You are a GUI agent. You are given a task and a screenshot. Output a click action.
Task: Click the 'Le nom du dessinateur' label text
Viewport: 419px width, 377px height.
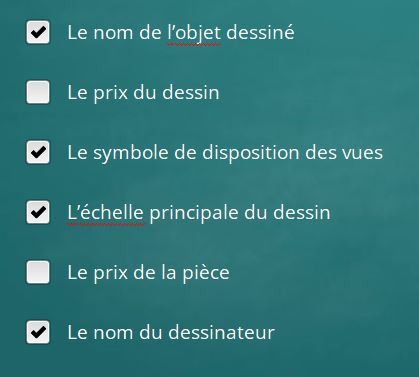click(x=171, y=332)
